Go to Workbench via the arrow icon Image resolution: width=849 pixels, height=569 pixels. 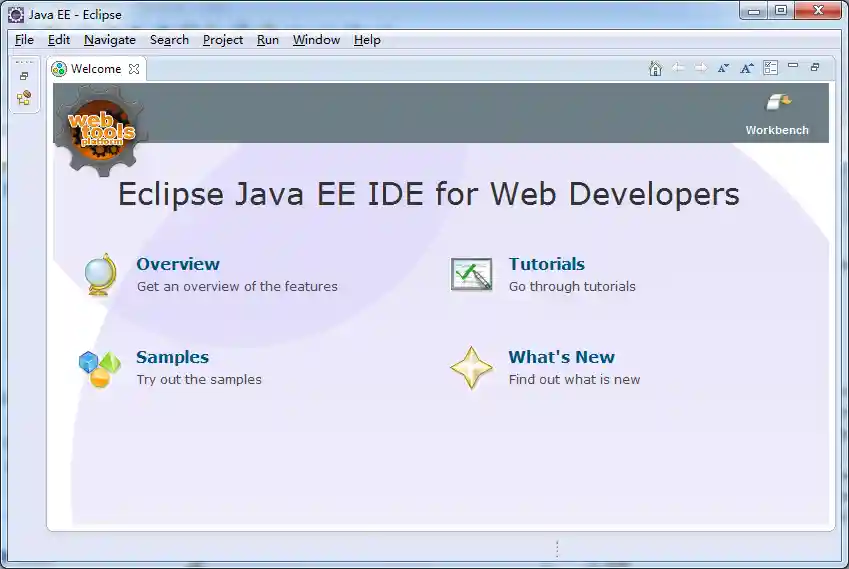coord(778,102)
